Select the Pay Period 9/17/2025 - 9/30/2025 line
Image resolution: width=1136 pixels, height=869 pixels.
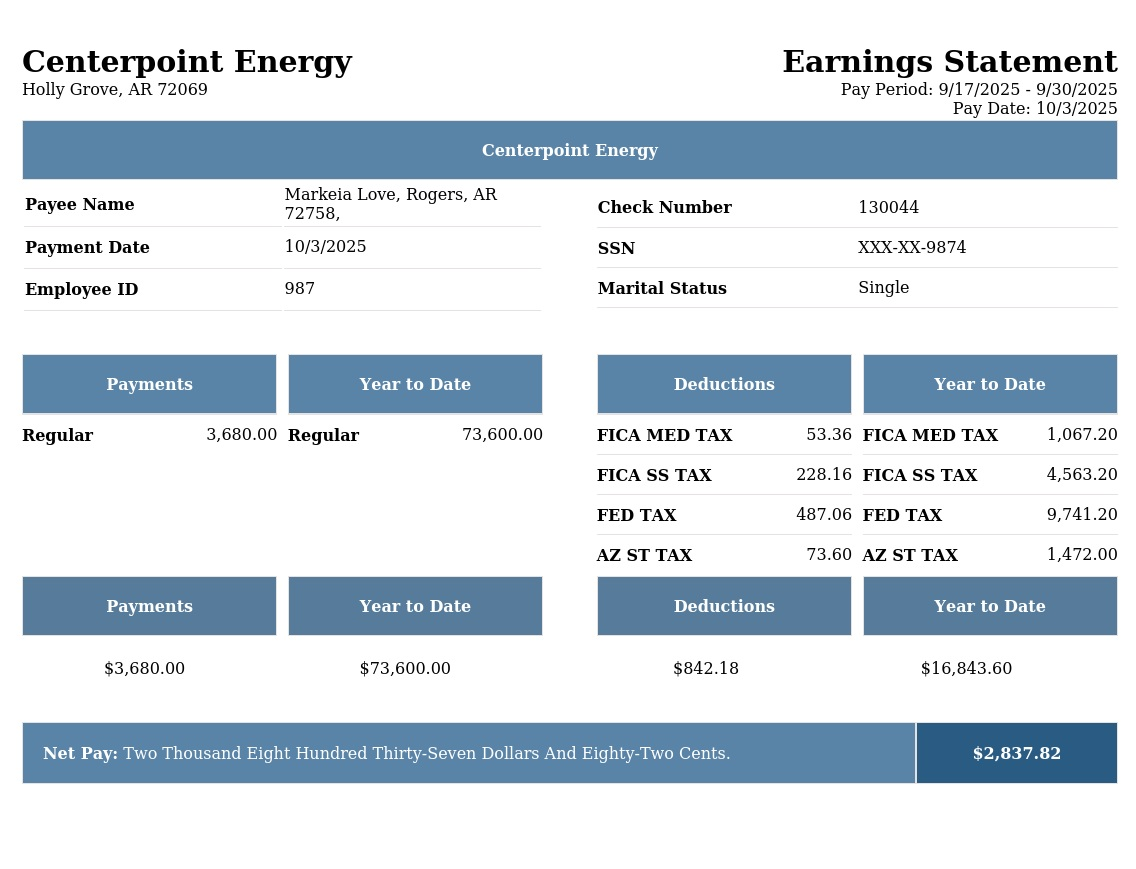[979, 90]
